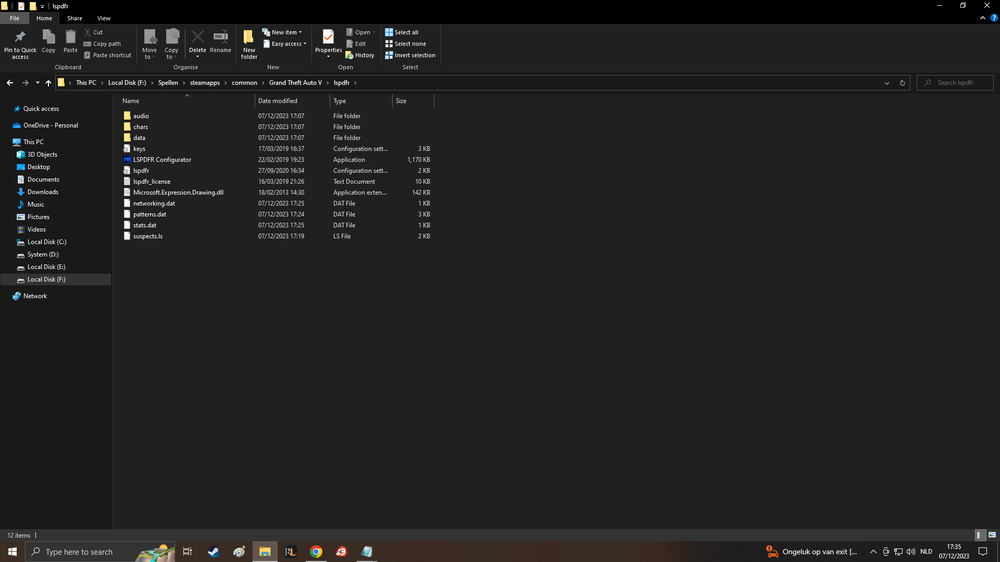Open the Copy to dropdown
The image size is (1000, 562).
click(172, 44)
